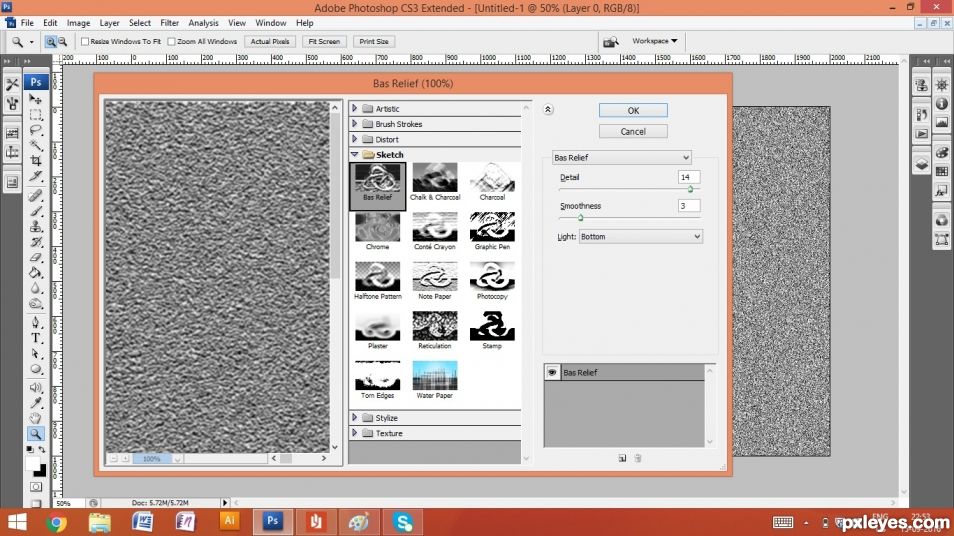Click the Detail slider handle
954x536 pixels.
(691, 189)
